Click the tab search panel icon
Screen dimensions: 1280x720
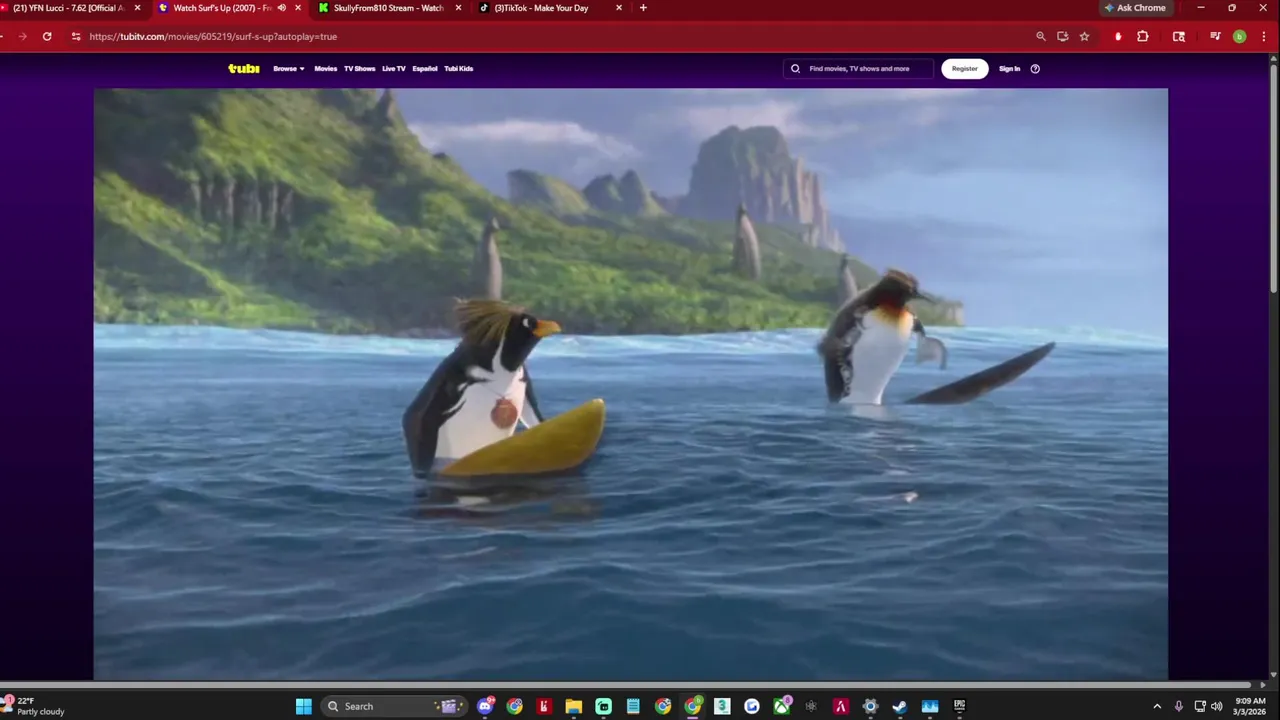pos(1179,36)
